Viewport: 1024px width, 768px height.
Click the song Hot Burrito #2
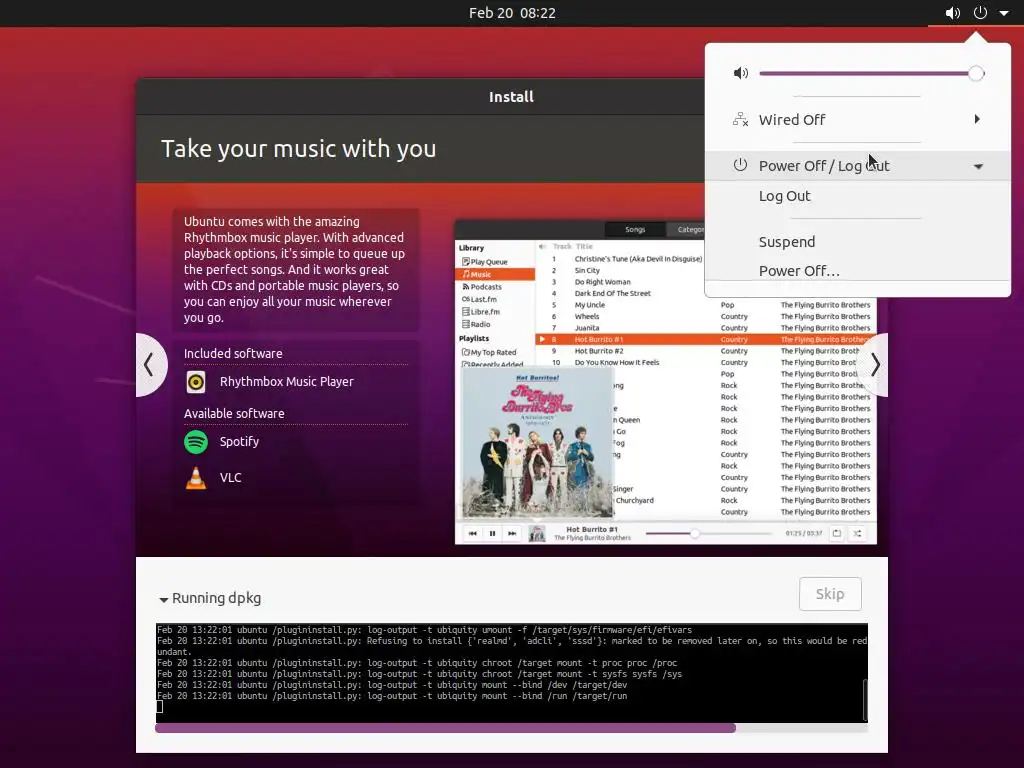tap(599, 351)
